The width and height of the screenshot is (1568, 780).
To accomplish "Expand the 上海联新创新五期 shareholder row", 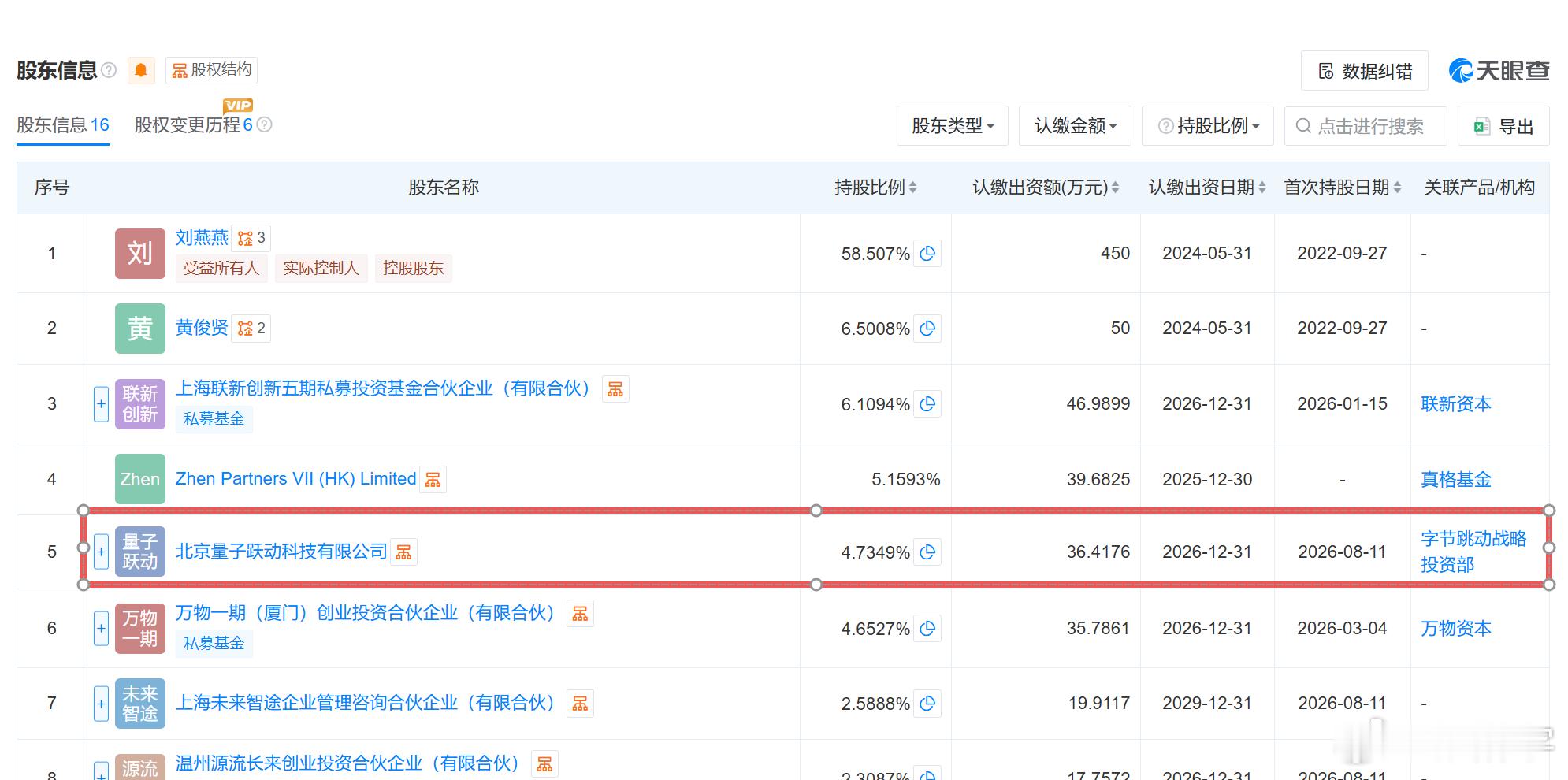I will (101, 404).
